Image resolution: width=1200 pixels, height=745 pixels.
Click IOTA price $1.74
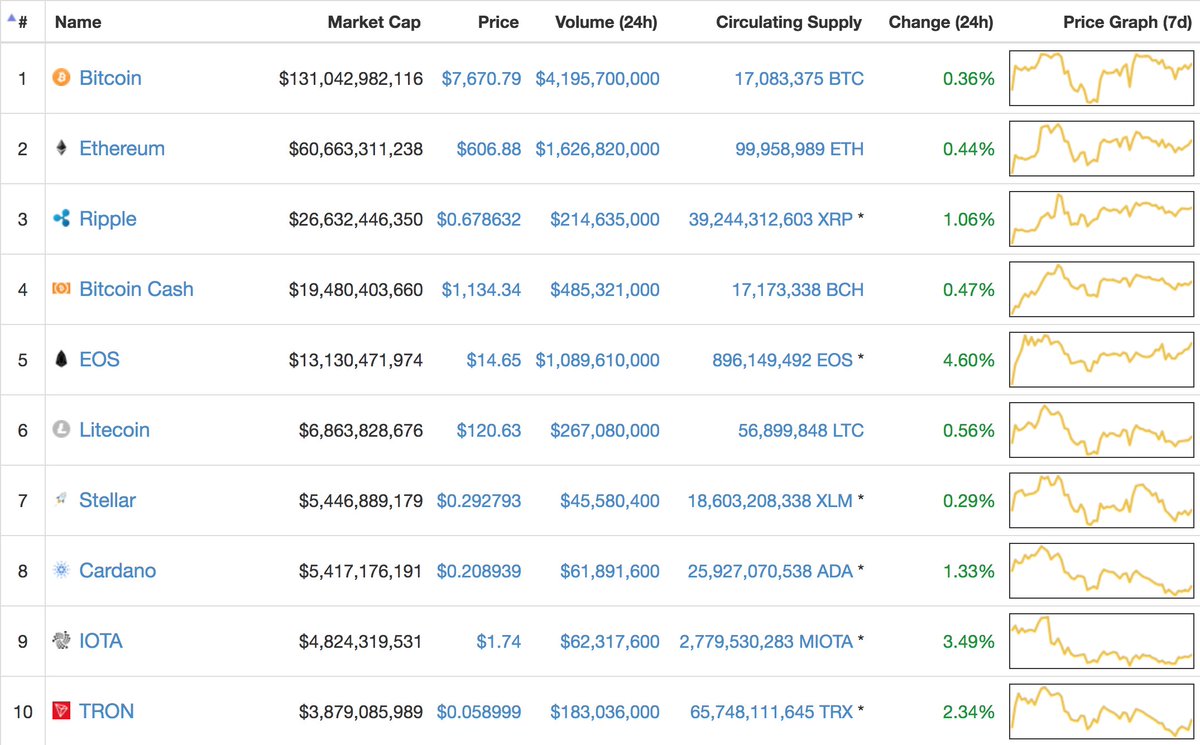tap(499, 641)
